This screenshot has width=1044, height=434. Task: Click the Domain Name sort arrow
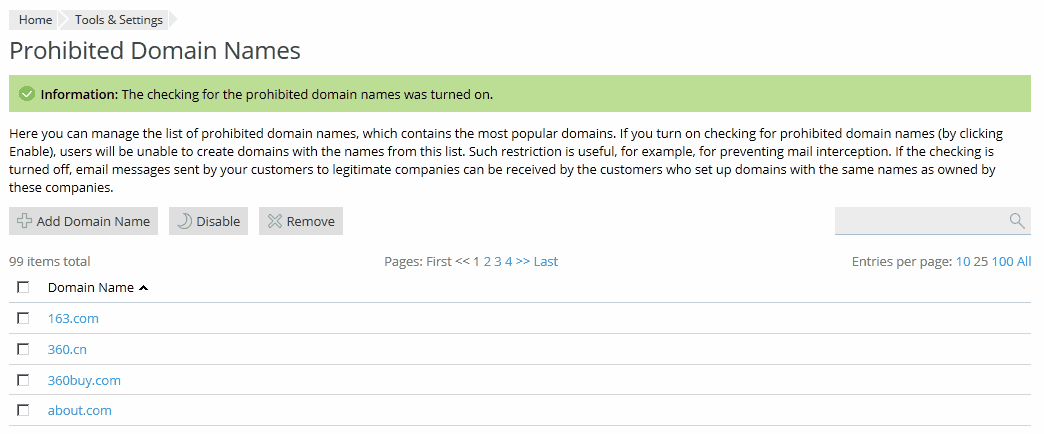click(x=144, y=288)
